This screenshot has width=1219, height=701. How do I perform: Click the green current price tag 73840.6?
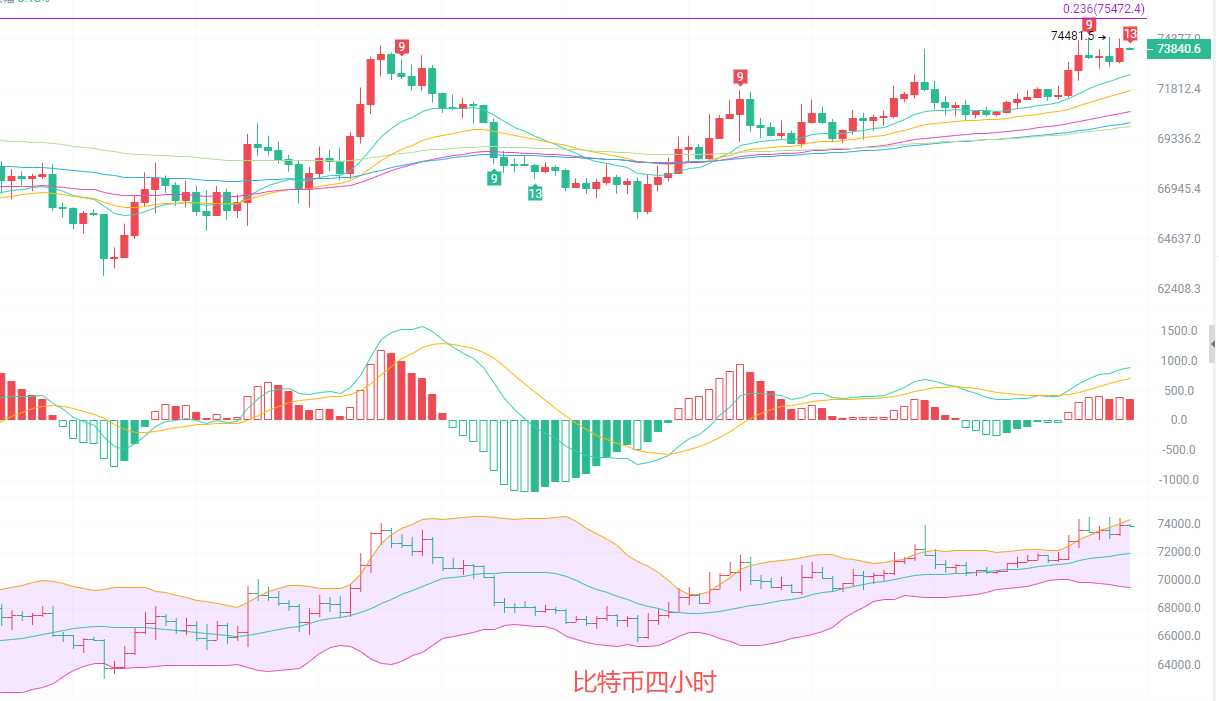click(x=1178, y=48)
